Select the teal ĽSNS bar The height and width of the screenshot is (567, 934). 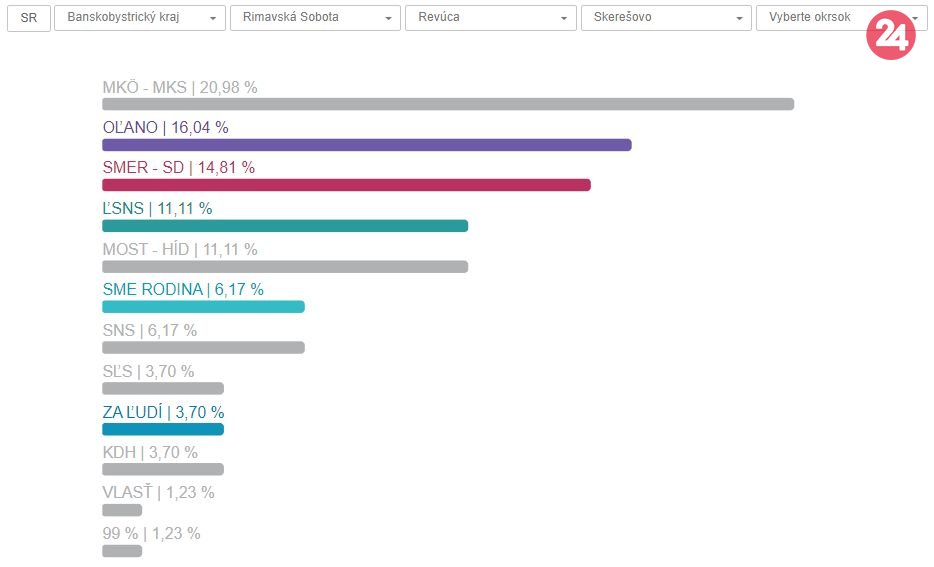284,226
